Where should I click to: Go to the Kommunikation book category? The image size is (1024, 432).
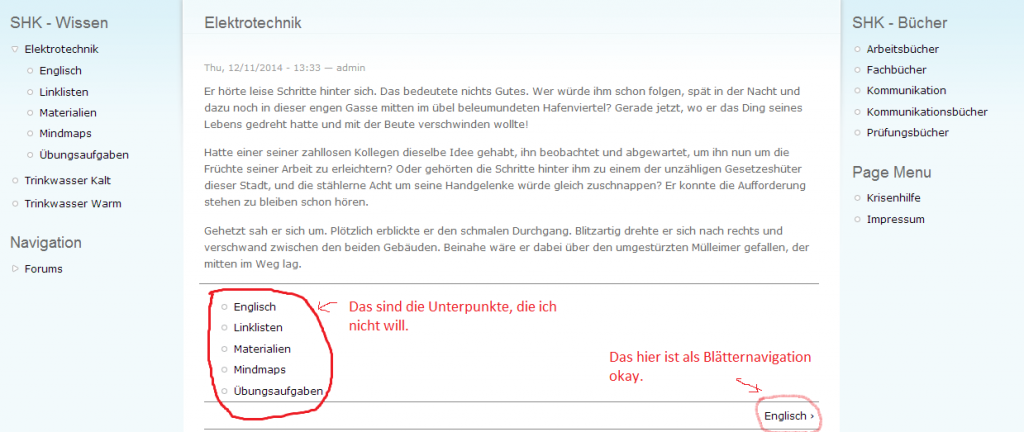click(906, 91)
